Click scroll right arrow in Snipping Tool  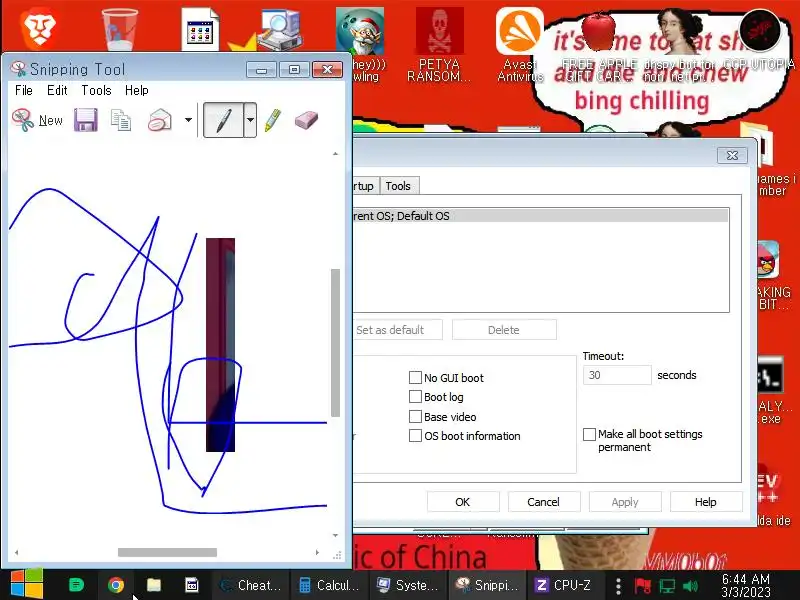pos(317,553)
